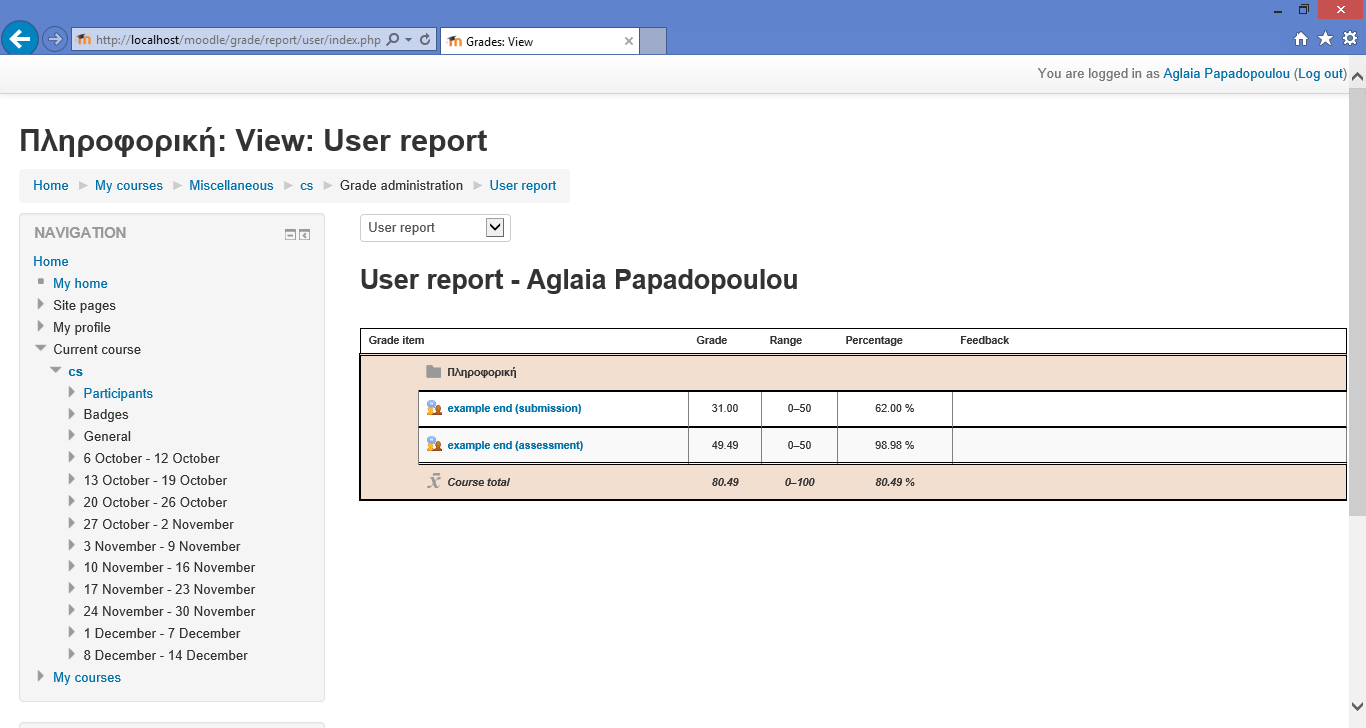The image size is (1366, 728).
Task: Click the 62.00 % percentage cell
Action: tap(894, 408)
